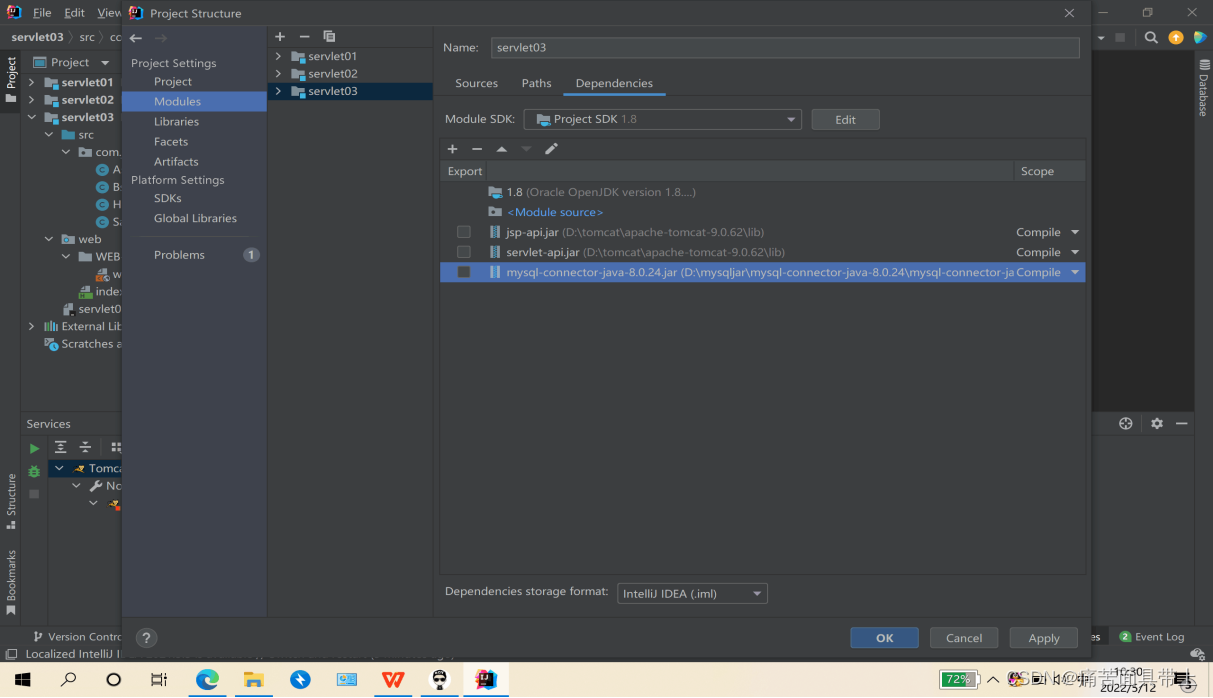Click the module Name input field

click(x=785, y=47)
